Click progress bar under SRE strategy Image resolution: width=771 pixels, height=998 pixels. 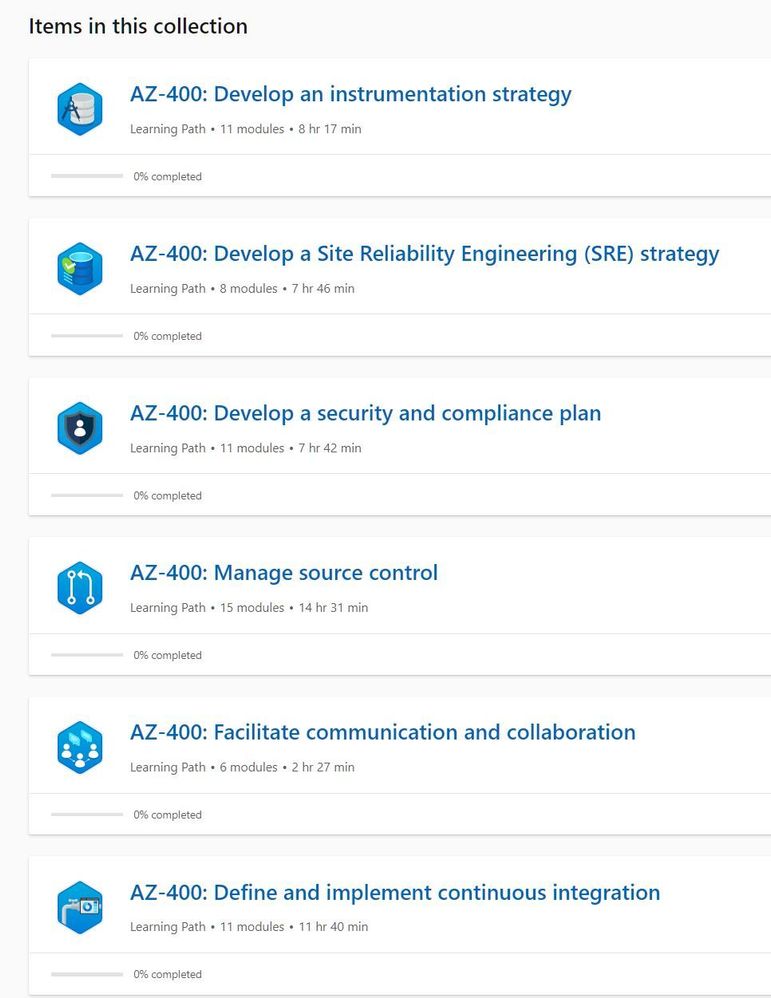[87, 335]
